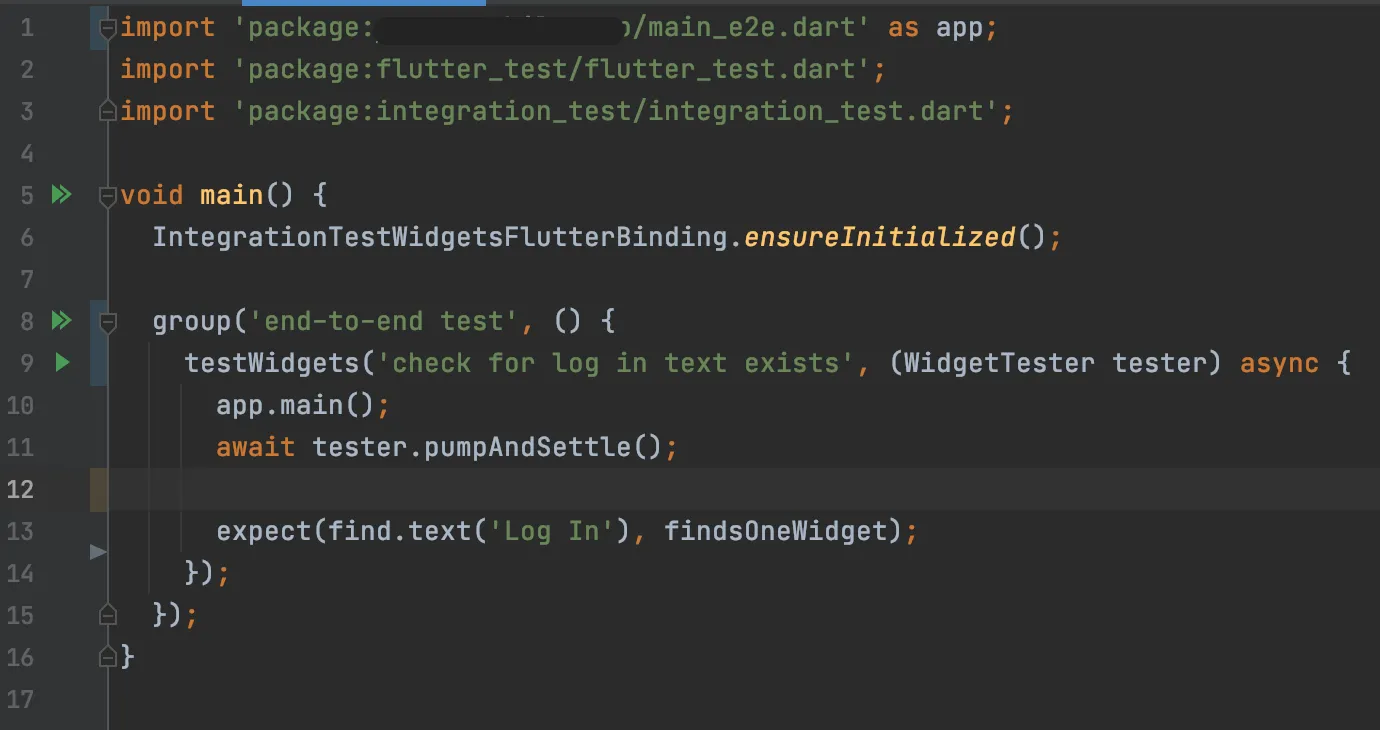Click the 'ensureInitialized' method call
Viewport: 1380px width, 730px height.
pos(880,237)
